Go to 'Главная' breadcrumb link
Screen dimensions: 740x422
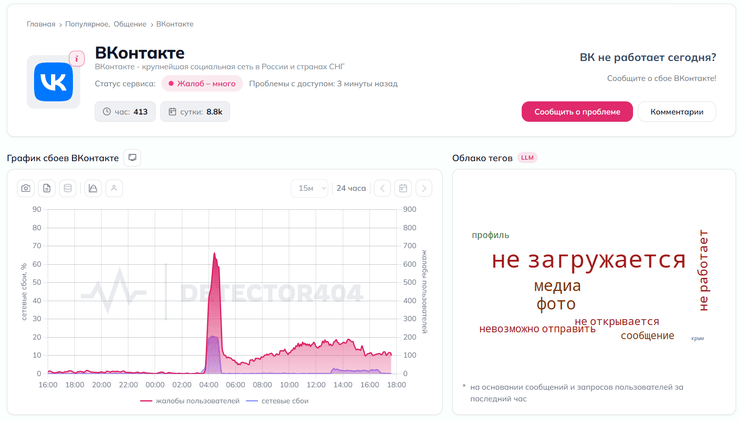point(41,24)
